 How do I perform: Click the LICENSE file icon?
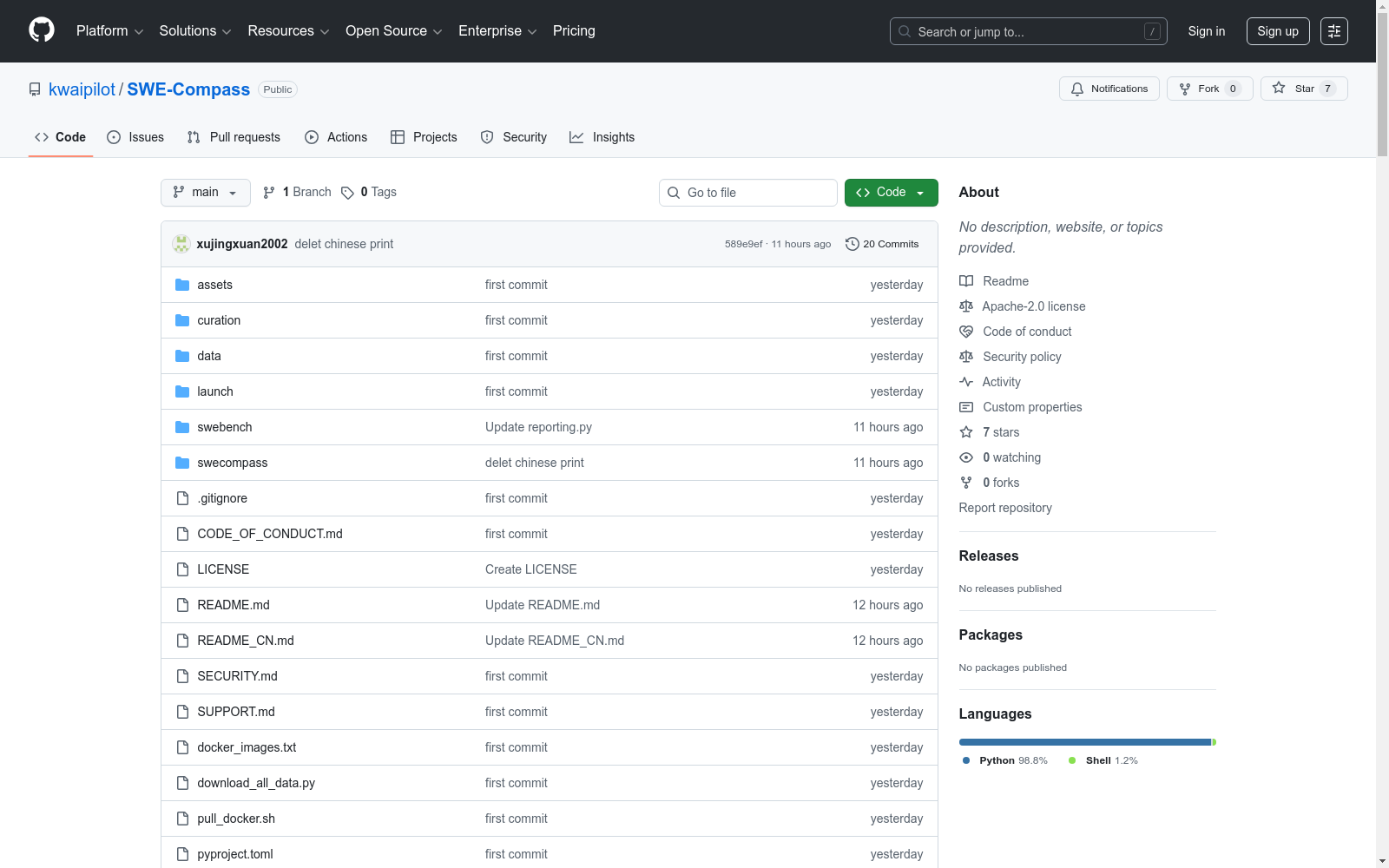(182, 569)
